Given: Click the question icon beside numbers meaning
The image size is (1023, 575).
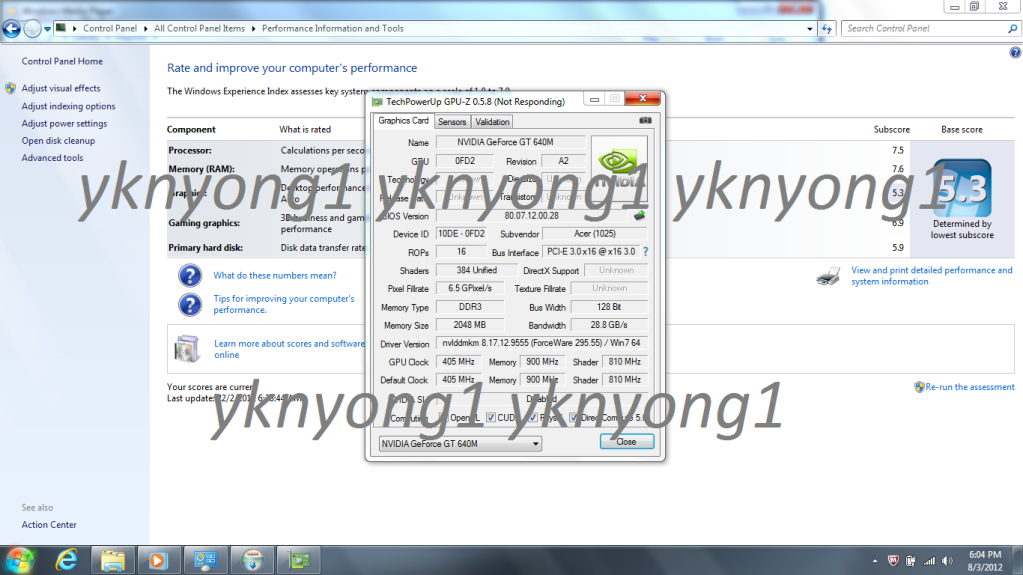Looking at the screenshot, I should point(190,275).
